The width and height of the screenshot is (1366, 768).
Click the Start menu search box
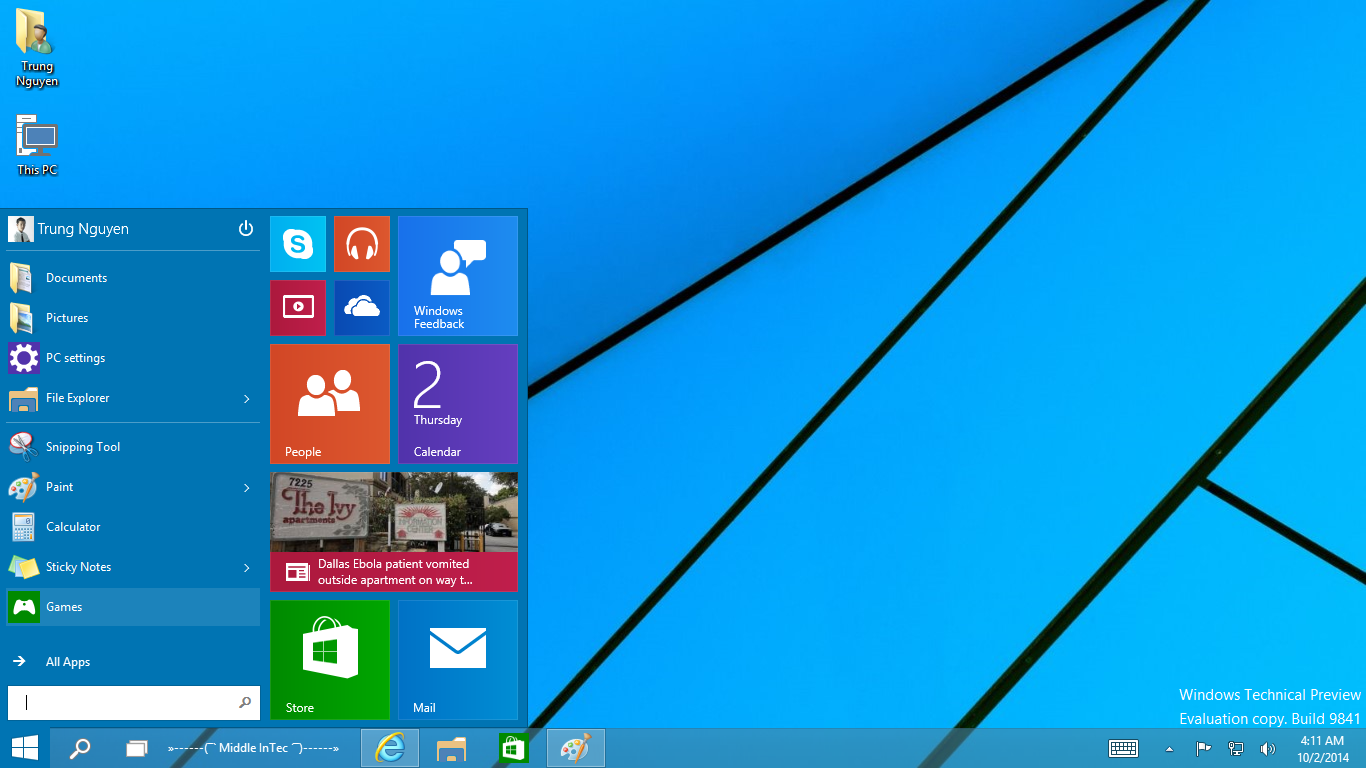click(134, 702)
